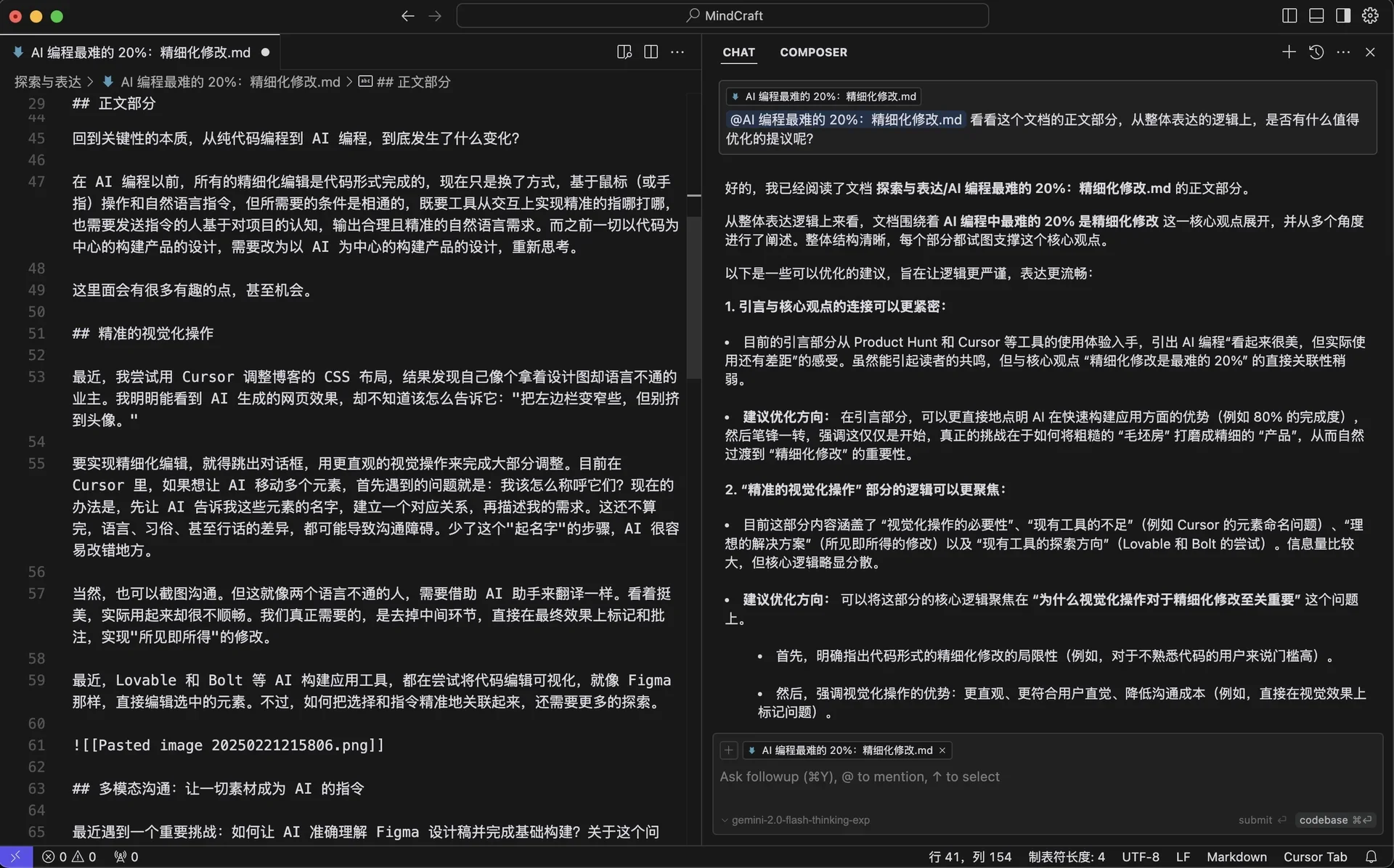The width and height of the screenshot is (1394, 868).
Task: Click chat heading 2. “精准的视觉化操作”
Action: coord(865,490)
